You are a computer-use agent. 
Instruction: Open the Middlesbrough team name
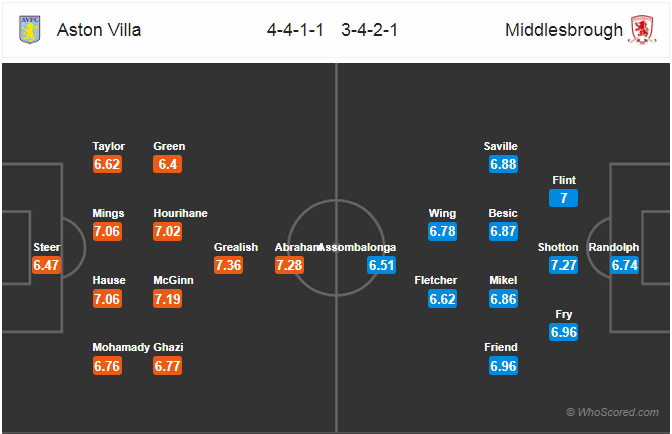point(564,30)
